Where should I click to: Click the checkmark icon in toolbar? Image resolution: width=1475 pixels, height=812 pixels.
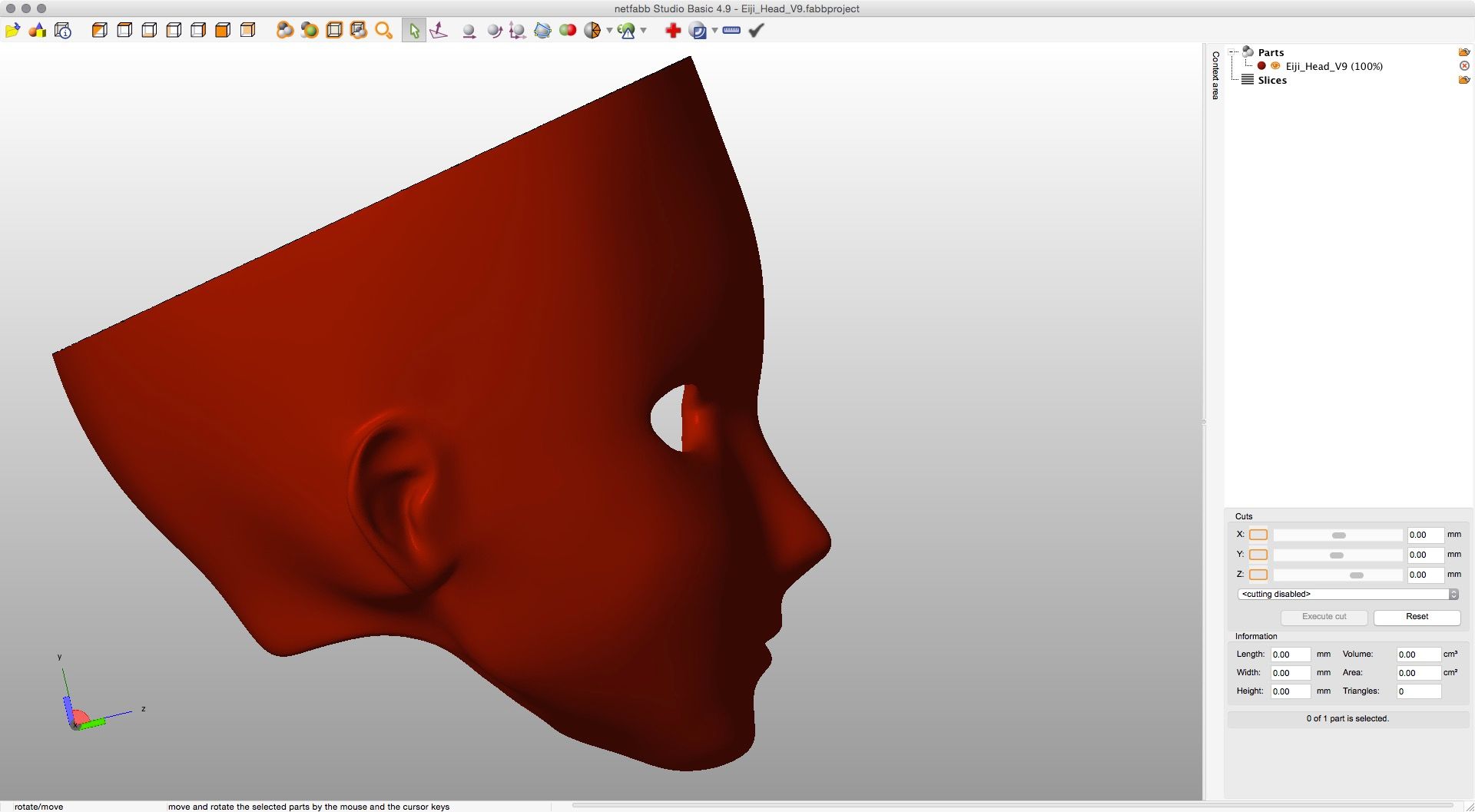click(x=757, y=31)
